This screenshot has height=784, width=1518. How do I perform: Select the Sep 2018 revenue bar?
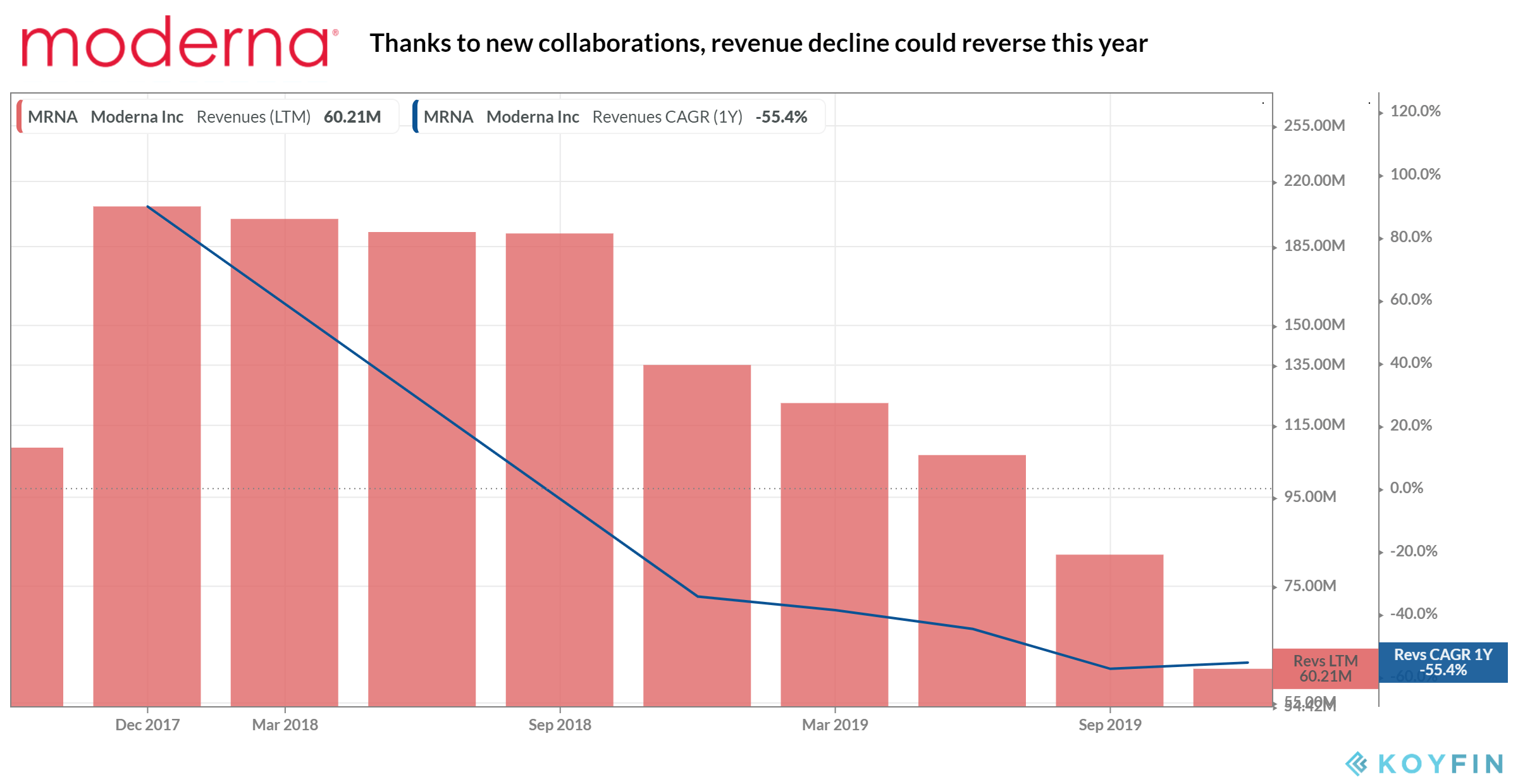[x=559, y=470]
